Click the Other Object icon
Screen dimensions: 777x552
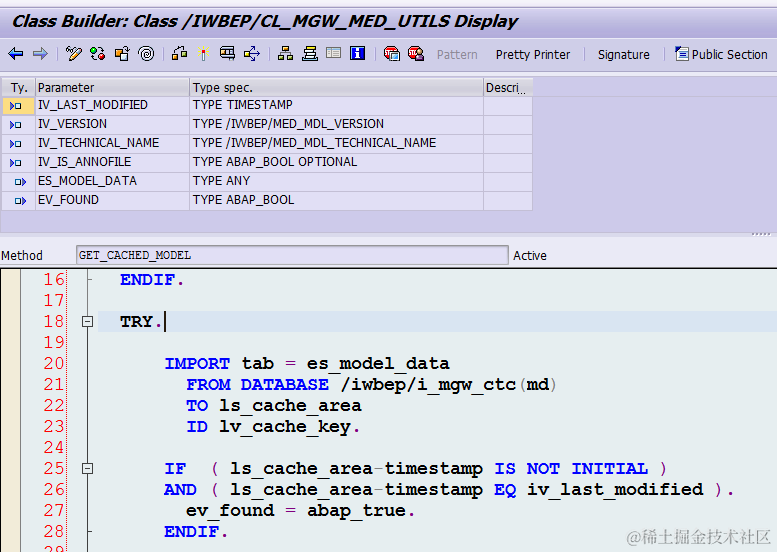click(x=122, y=54)
